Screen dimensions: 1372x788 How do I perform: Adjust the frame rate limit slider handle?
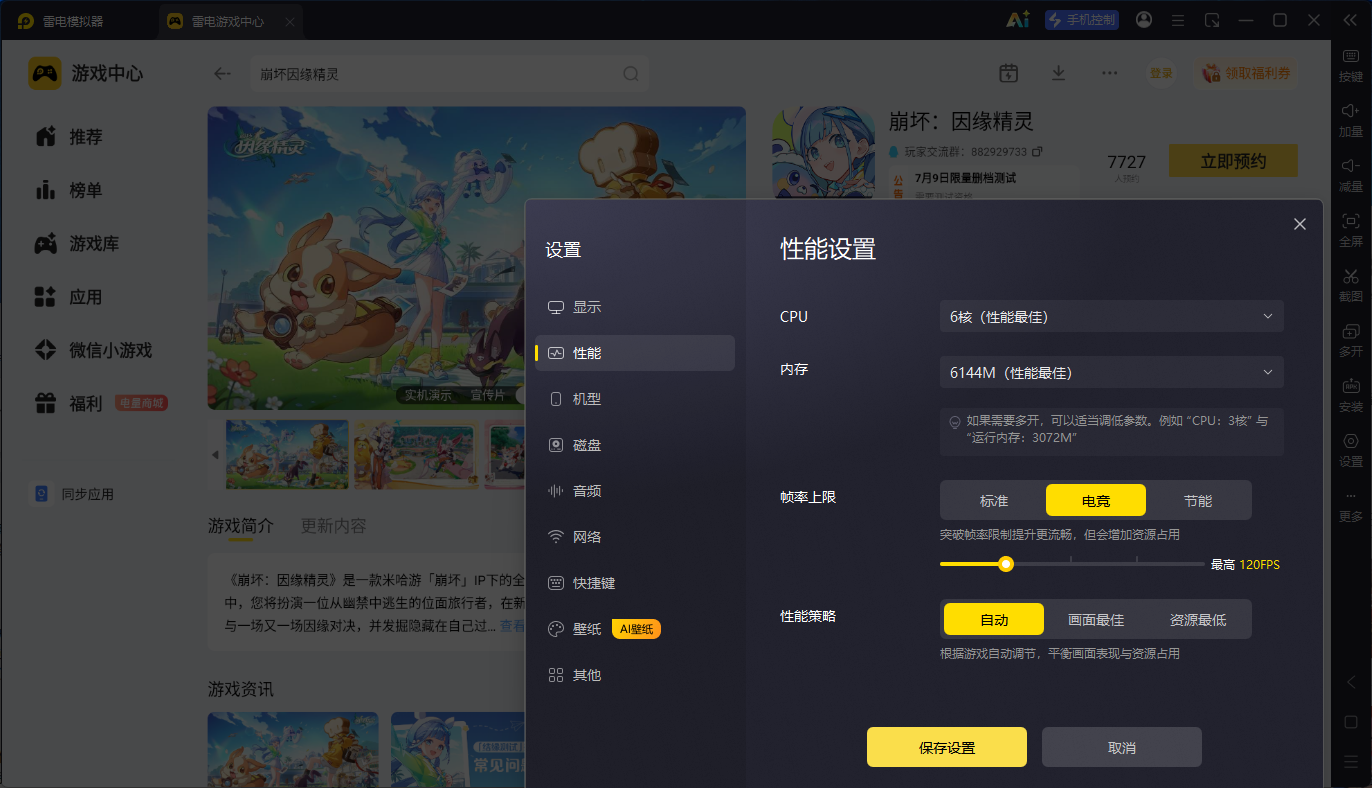click(1006, 564)
